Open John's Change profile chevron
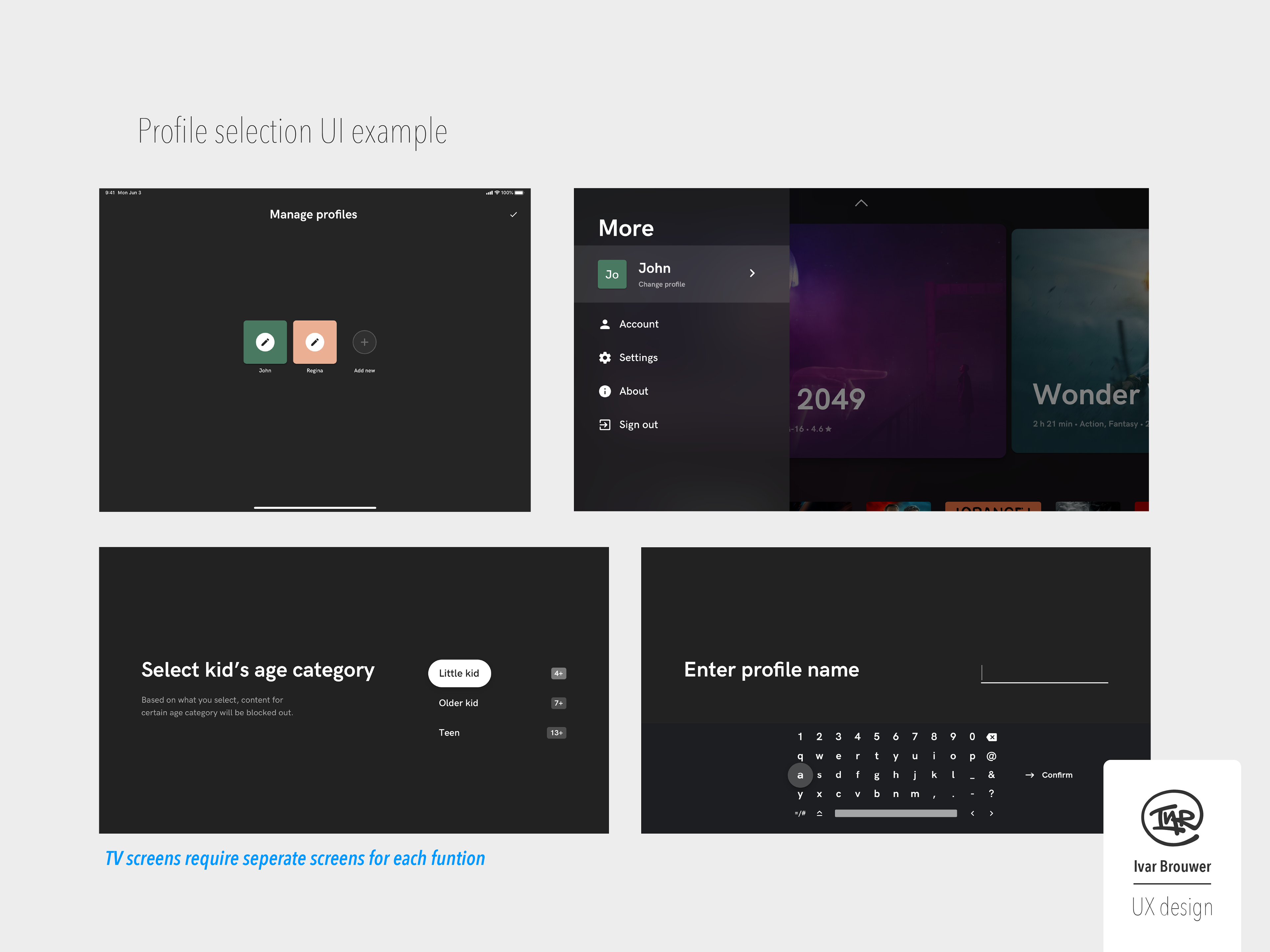This screenshot has width=1270, height=952. click(751, 274)
